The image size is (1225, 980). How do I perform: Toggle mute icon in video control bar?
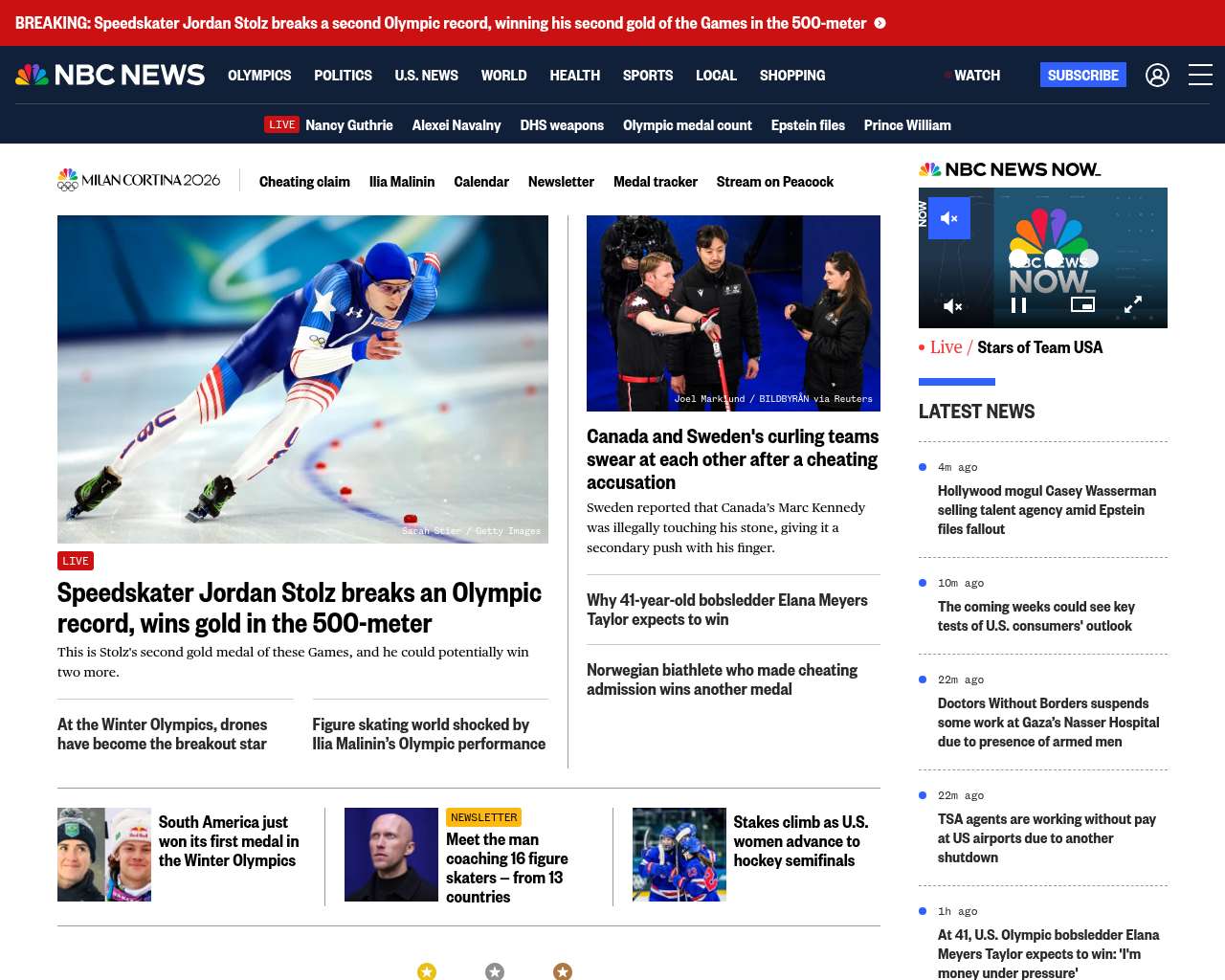point(953,306)
